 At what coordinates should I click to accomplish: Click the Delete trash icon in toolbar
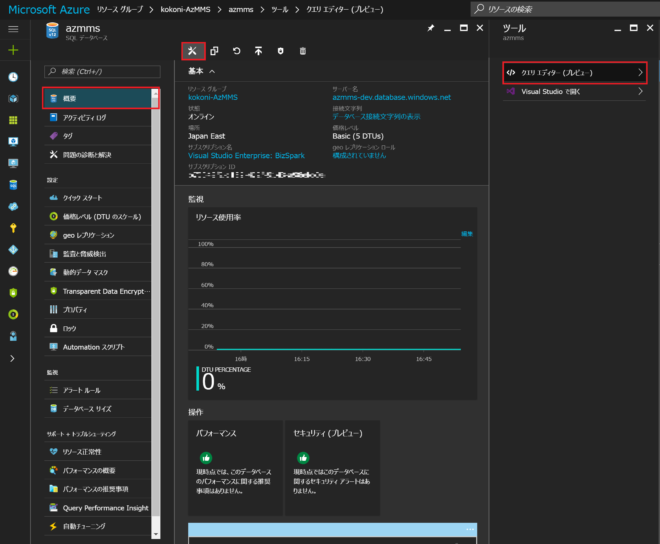tap(303, 50)
